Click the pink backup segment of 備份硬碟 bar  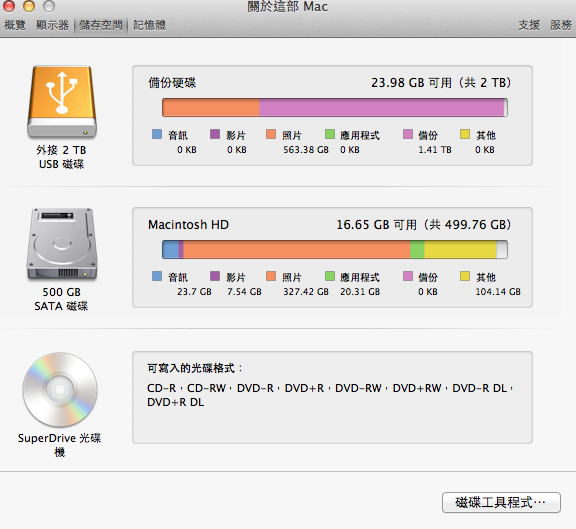tap(381, 108)
